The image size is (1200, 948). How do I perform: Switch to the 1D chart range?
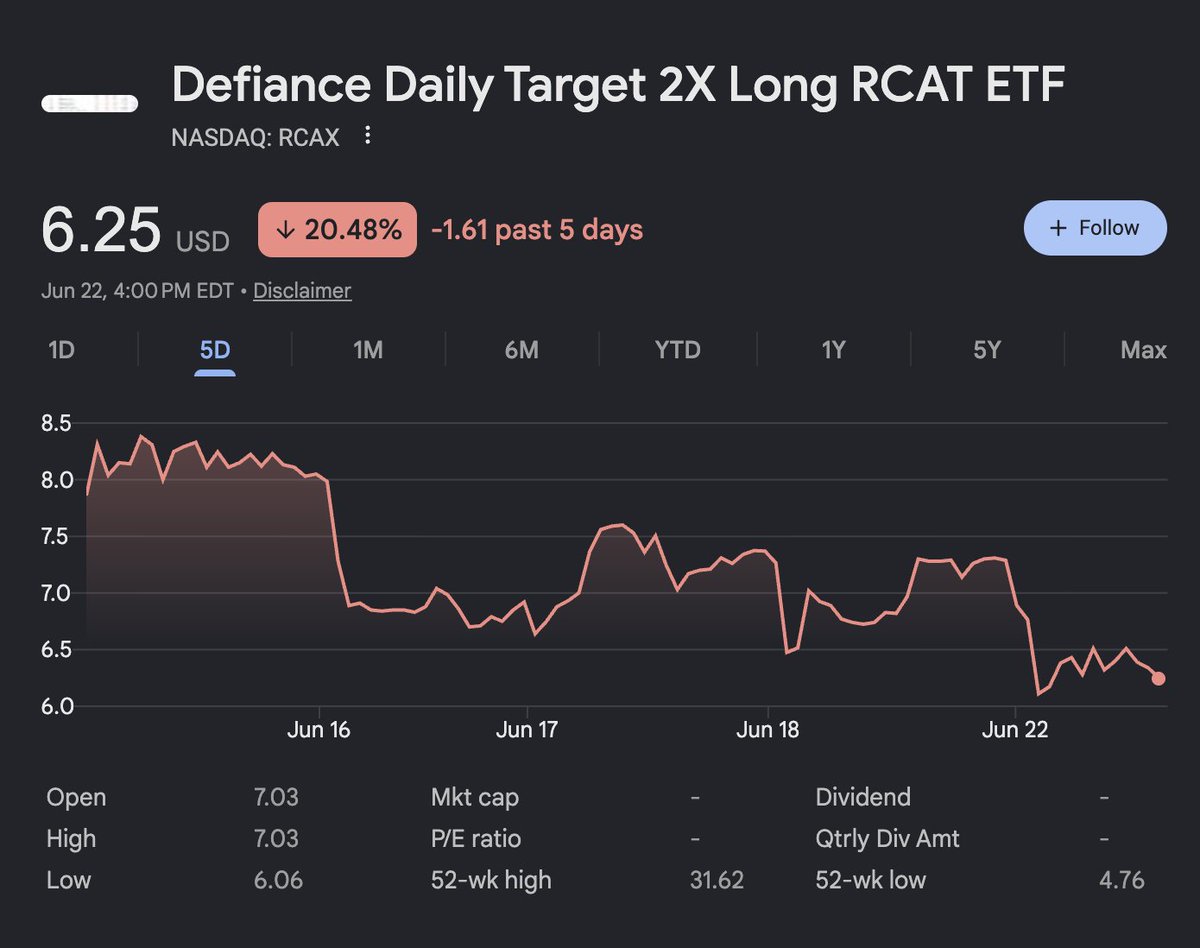(x=61, y=350)
